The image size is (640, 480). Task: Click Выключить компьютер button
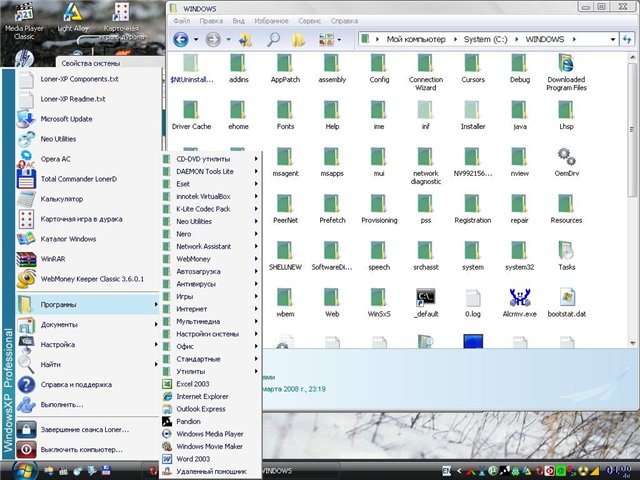click(87, 449)
